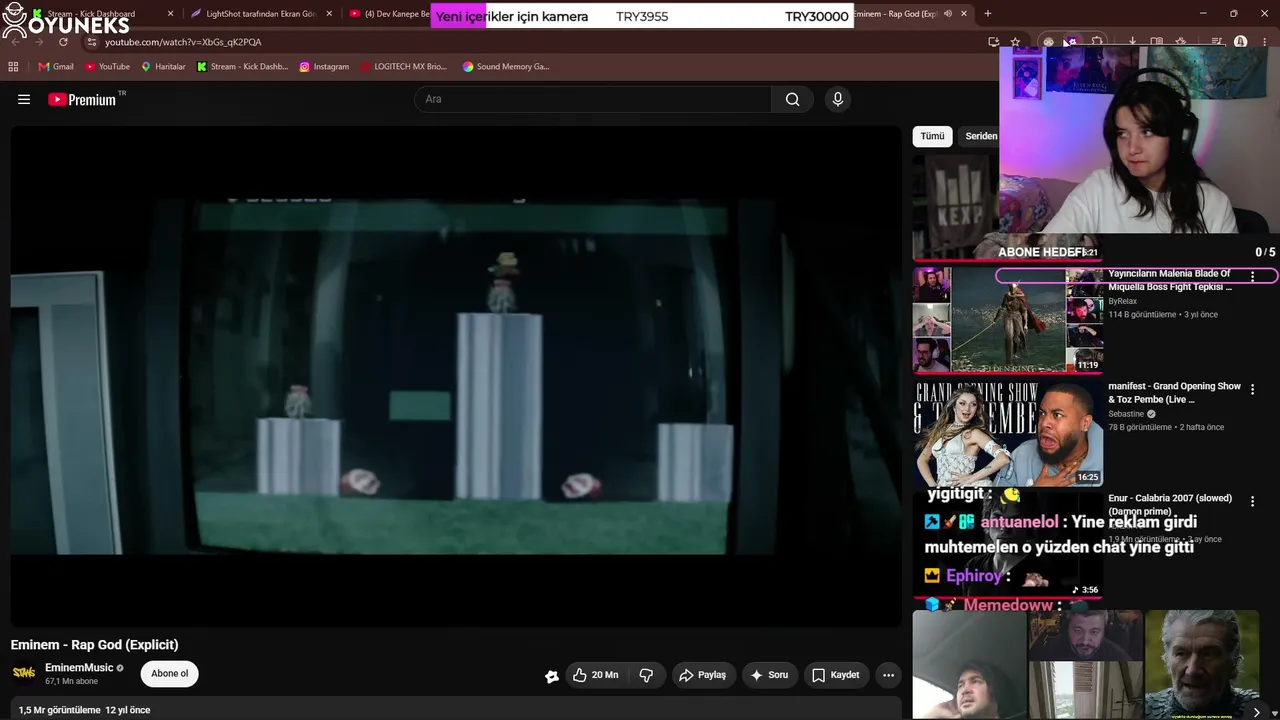The width and height of the screenshot is (1280, 720).
Task: Open the manifest - Grand Opening Show title
Action: pyautogui.click(x=1174, y=392)
